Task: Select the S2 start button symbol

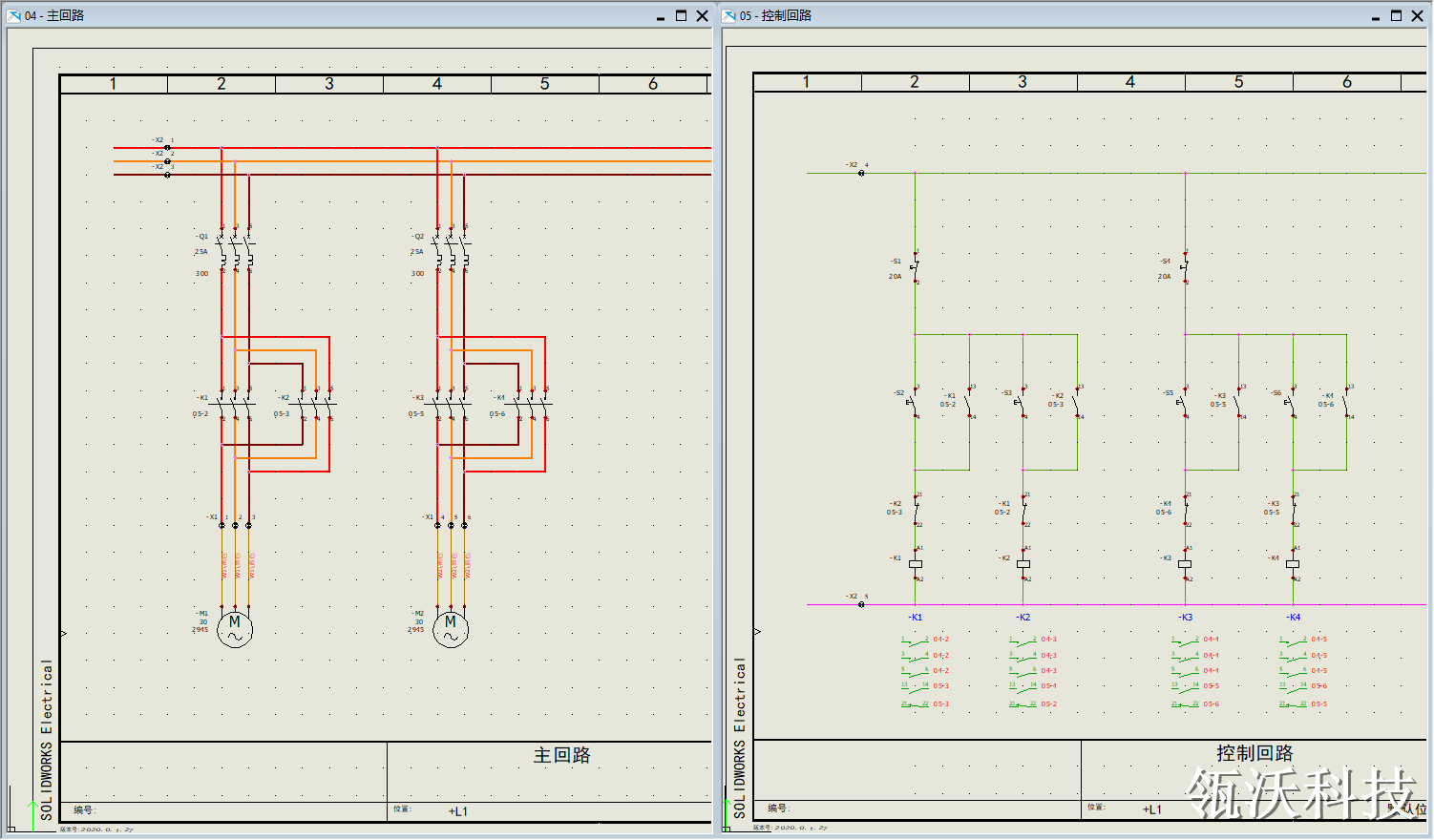Action: (x=913, y=402)
